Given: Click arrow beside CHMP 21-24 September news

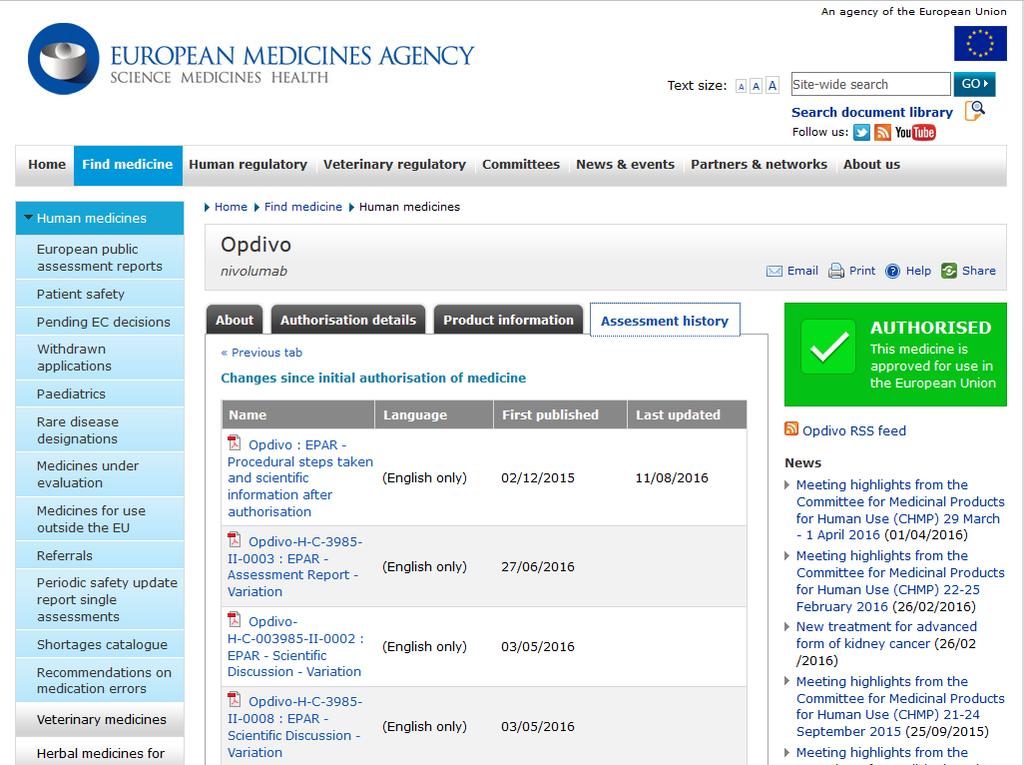Looking at the screenshot, I should [x=787, y=681].
